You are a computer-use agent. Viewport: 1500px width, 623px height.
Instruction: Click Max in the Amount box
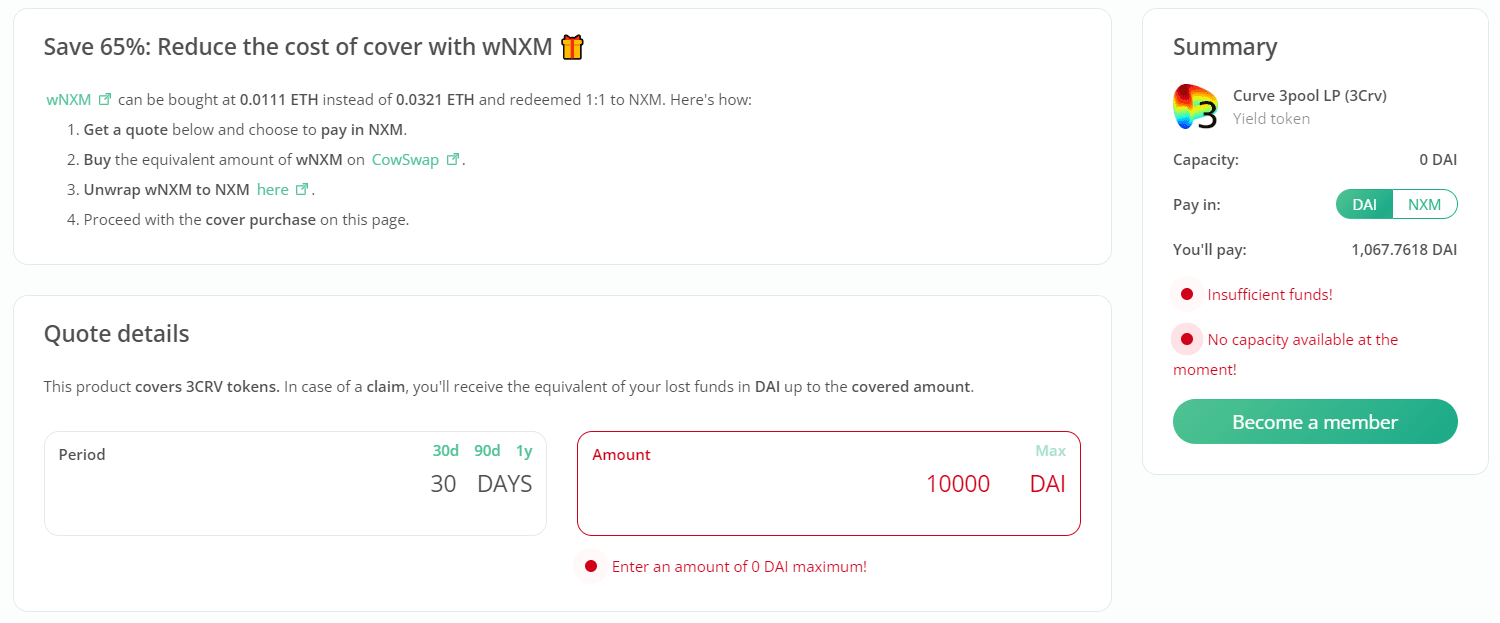1050,451
